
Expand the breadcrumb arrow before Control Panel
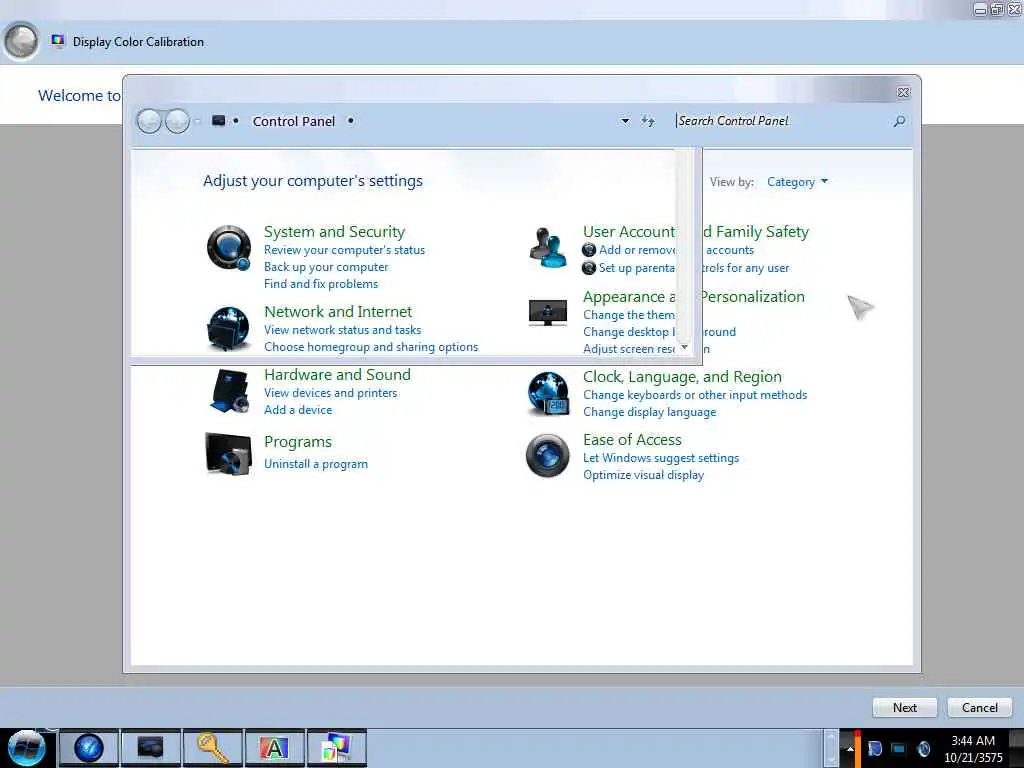[236, 121]
